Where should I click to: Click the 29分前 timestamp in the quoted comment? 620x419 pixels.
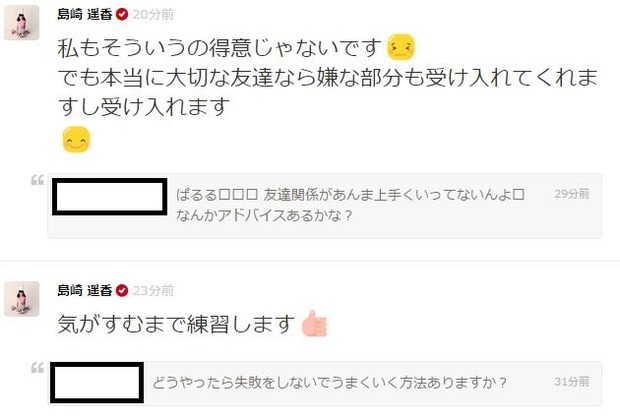(x=572, y=194)
